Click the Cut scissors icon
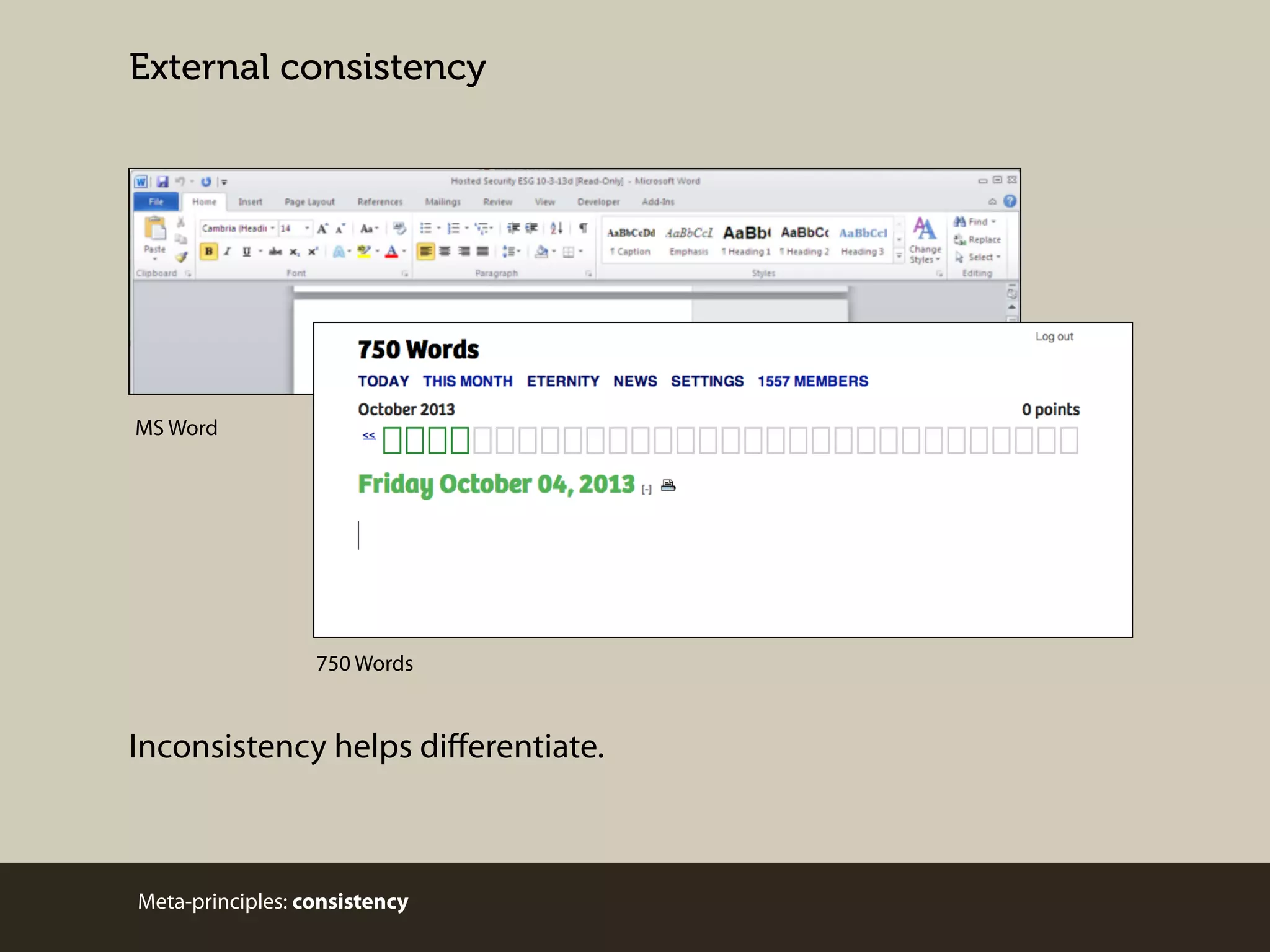The height and width of the screenshot is (952, 1270). point(181,223)
